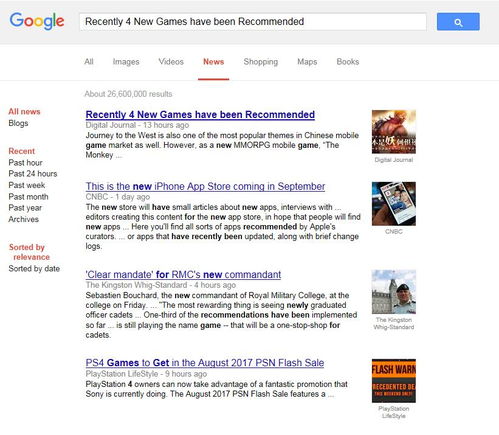Open 'This is the new iPhone App Store' article

[205, 186]
